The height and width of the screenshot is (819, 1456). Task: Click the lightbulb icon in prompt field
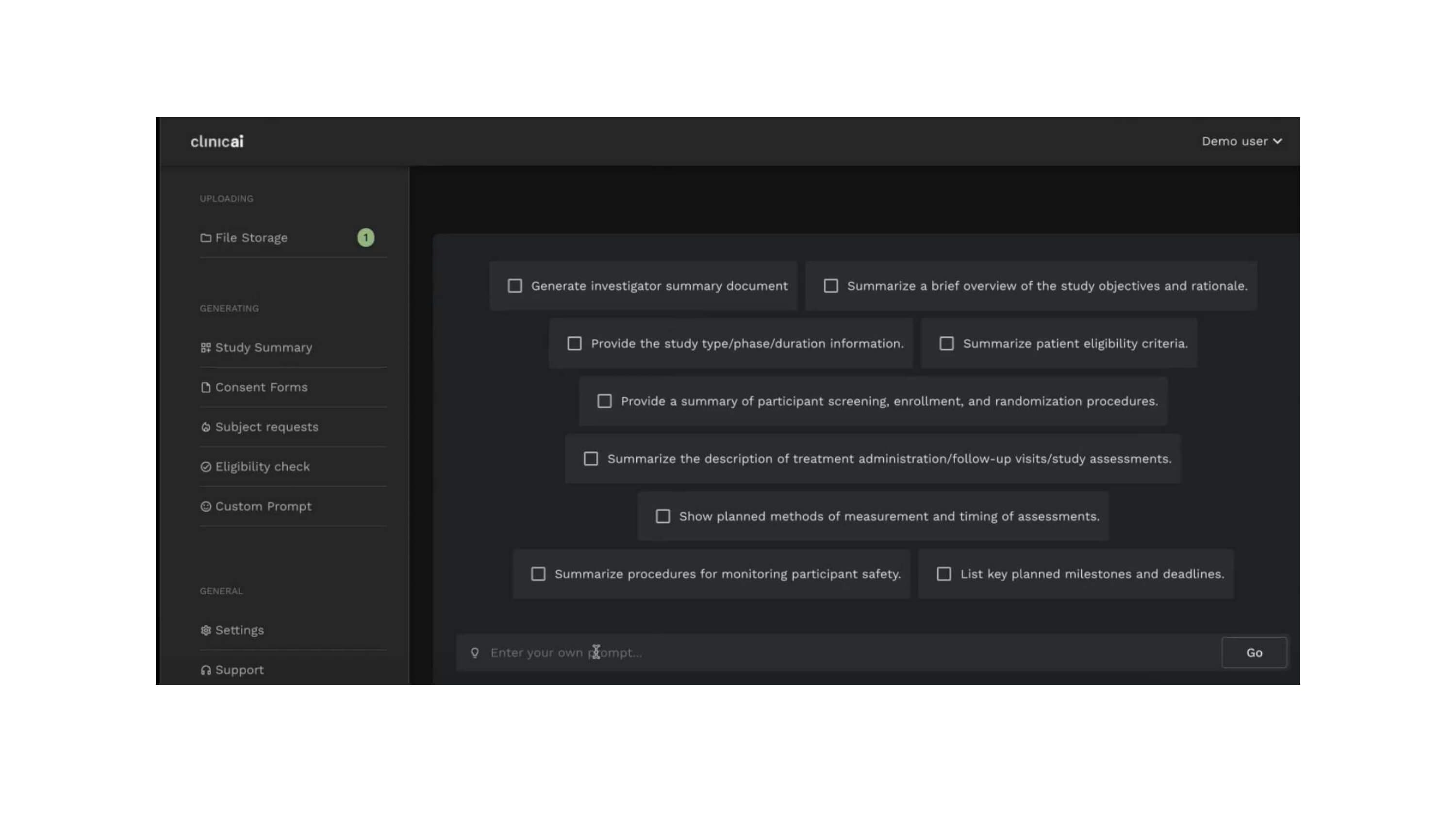(x=475, y=653)
